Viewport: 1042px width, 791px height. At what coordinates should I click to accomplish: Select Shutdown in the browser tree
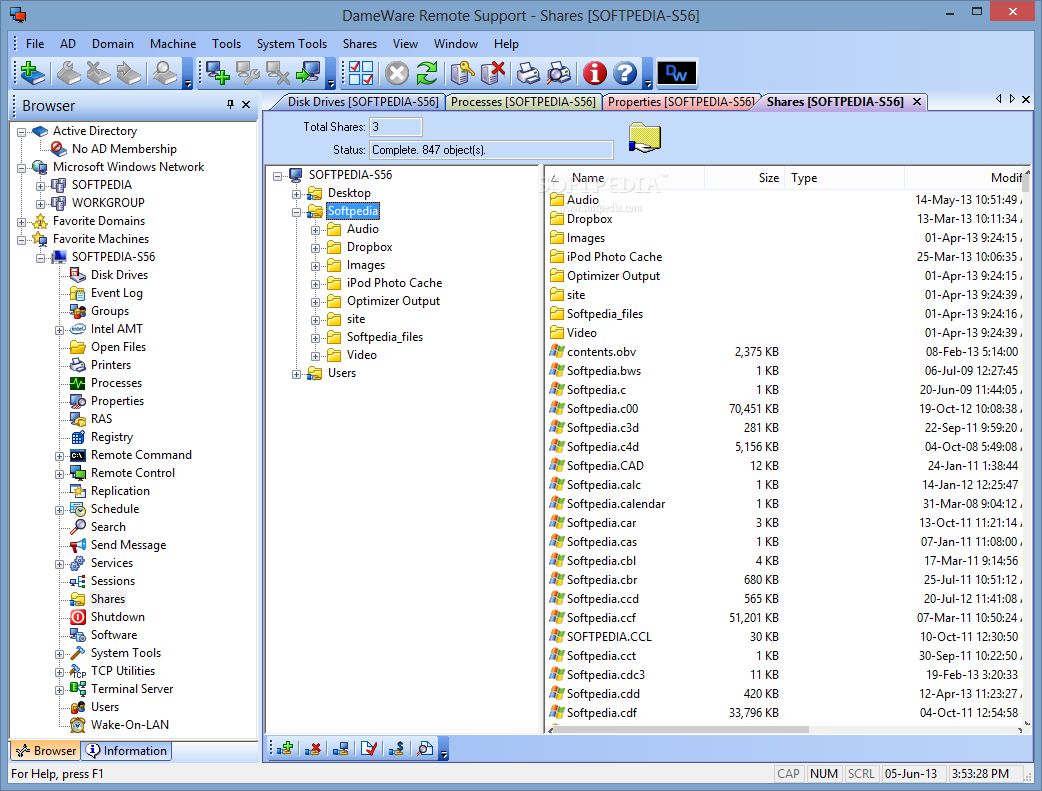tap(118, 617)
